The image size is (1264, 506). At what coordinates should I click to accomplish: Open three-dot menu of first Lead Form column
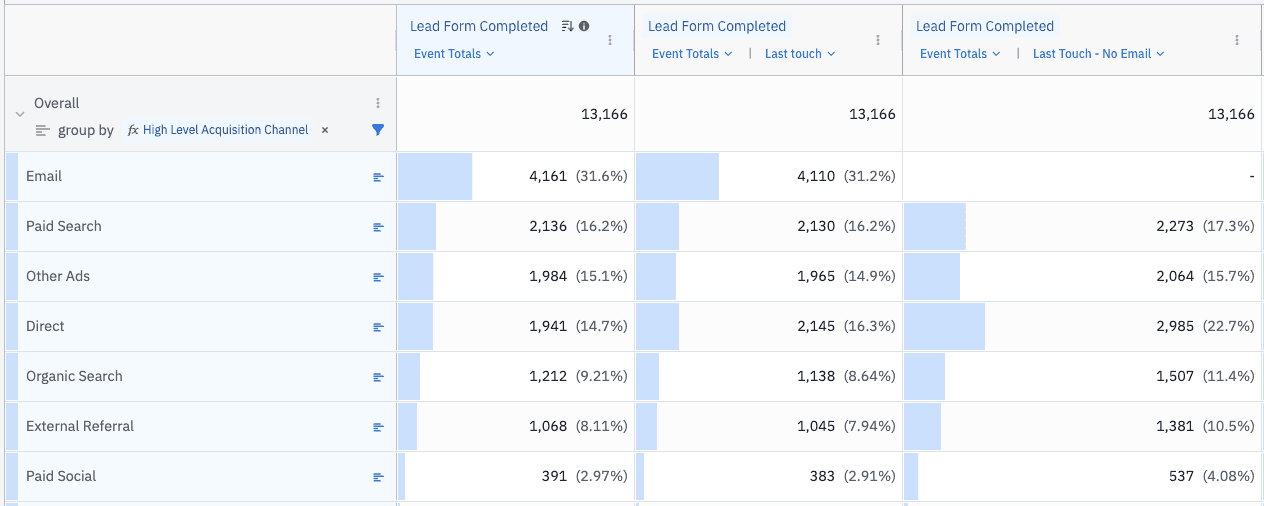[x=610, y=40]
